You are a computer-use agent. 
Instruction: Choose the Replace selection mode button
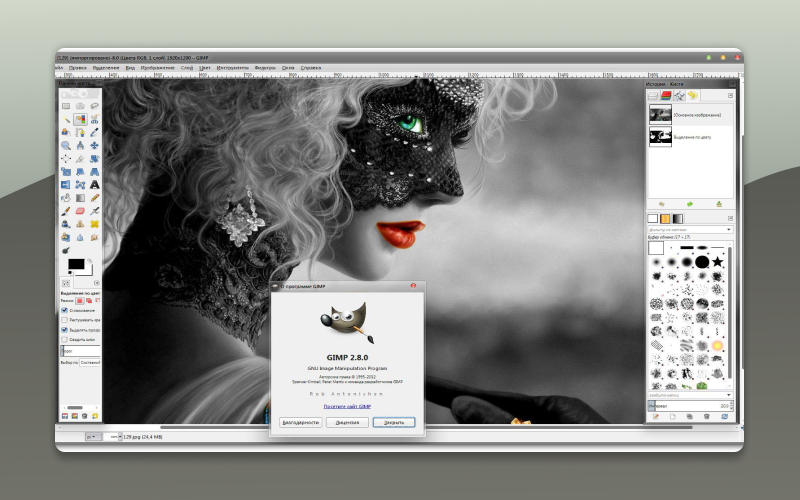coord(80,301)
